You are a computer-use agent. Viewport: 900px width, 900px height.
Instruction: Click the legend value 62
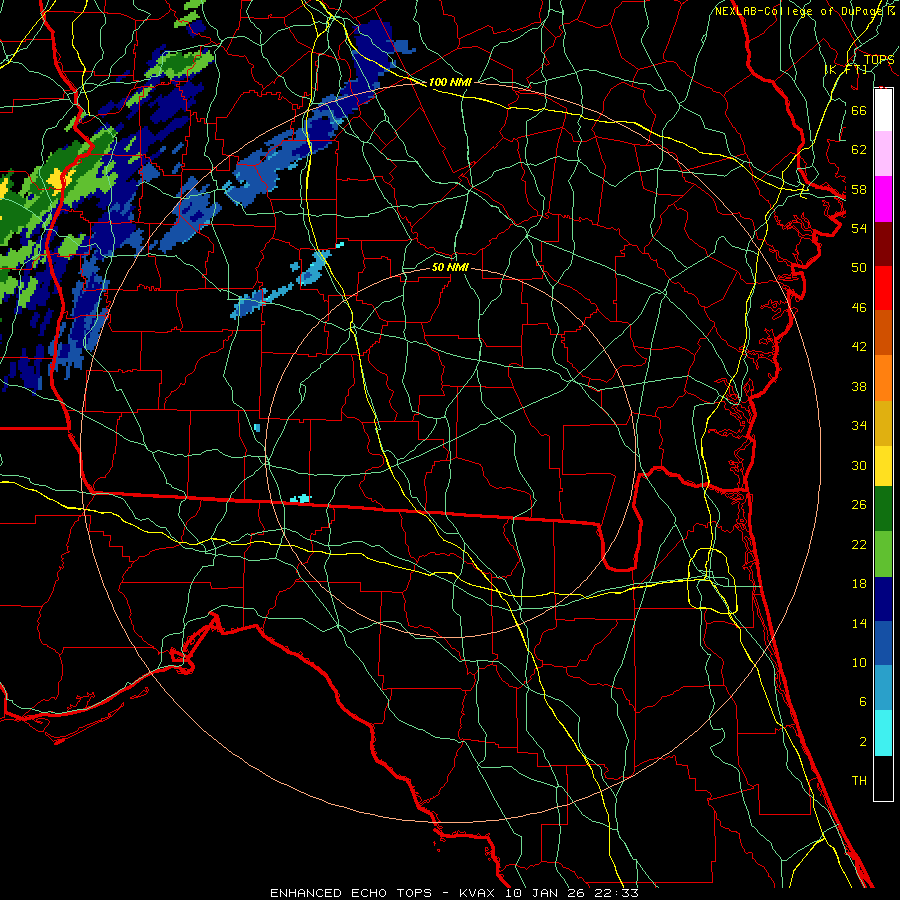click(x=859, y=150)
